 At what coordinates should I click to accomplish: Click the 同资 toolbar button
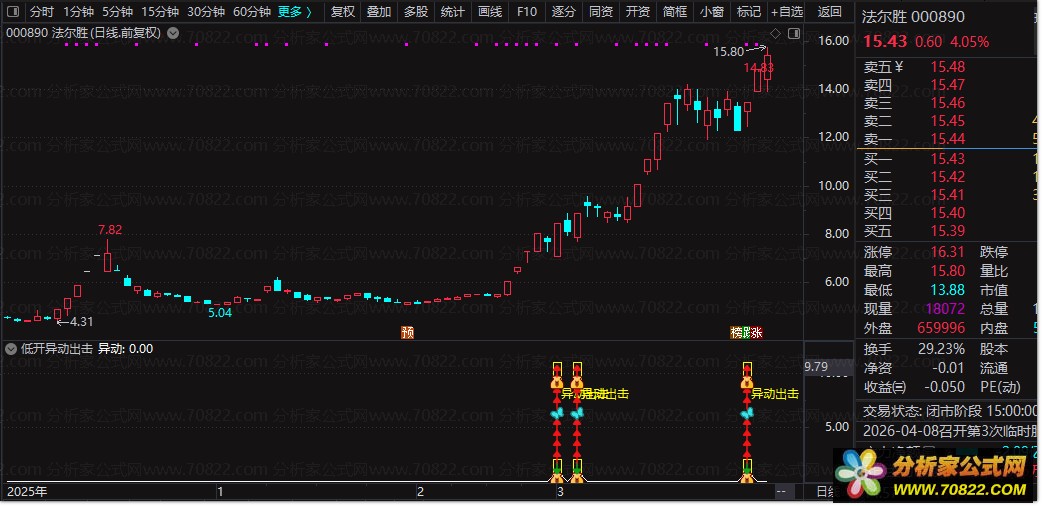click(x=601, y=11)
